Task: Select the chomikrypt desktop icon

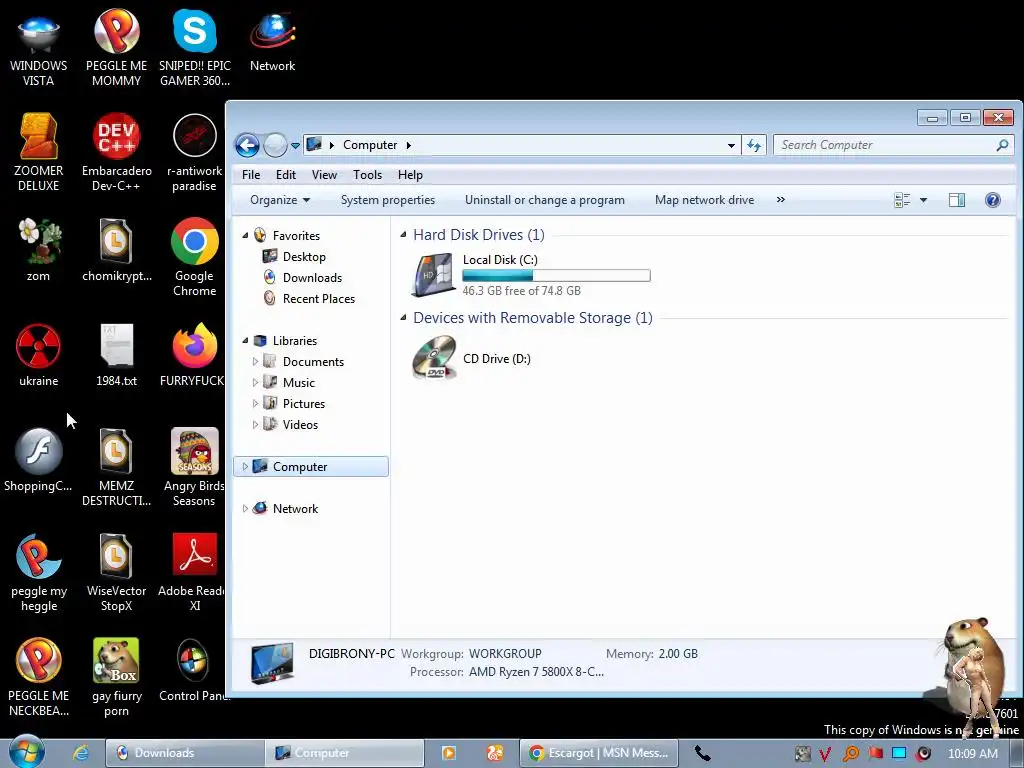Action: click(x=116, y=251)
